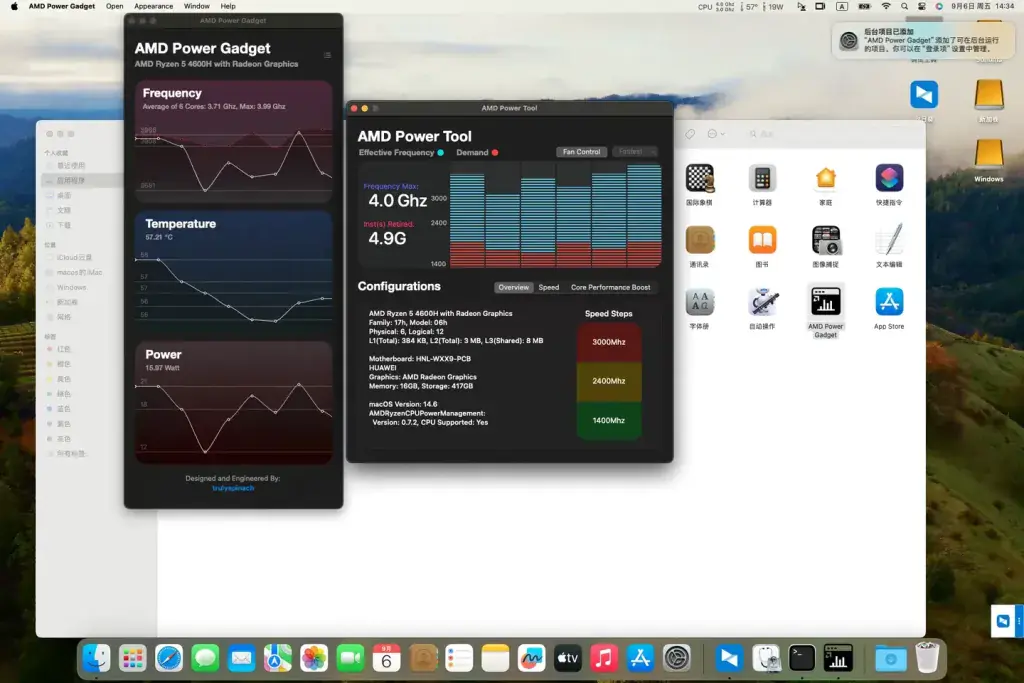
Task: Open Terminal from the Dock
Action: click(801, 658)
